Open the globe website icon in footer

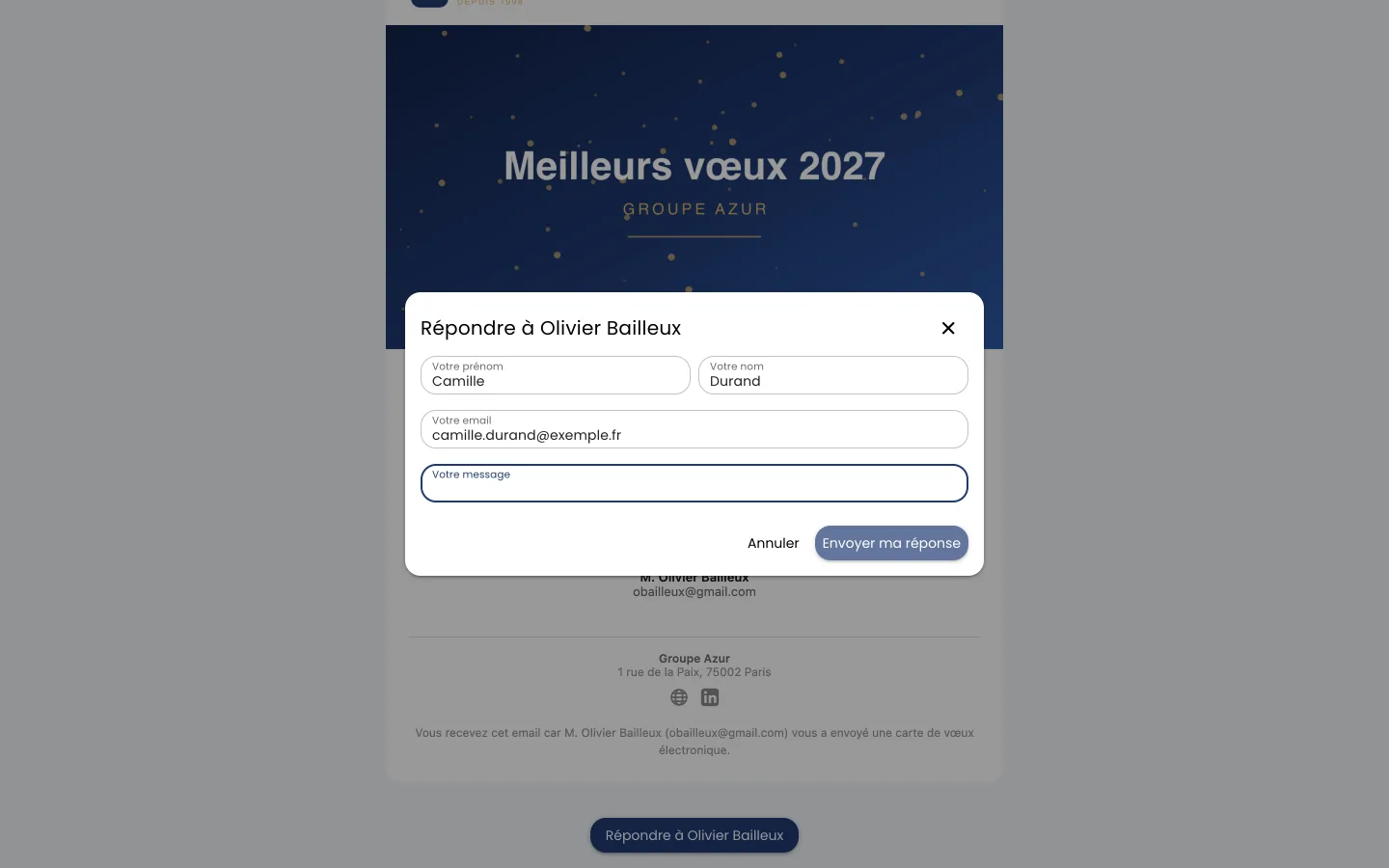point(679,697)
